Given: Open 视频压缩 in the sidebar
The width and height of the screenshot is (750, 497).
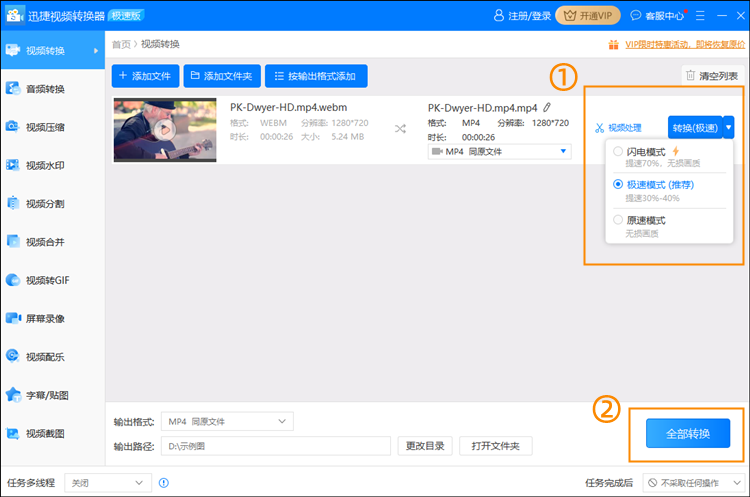Looking at the screenshot, I should click(53, 127).
